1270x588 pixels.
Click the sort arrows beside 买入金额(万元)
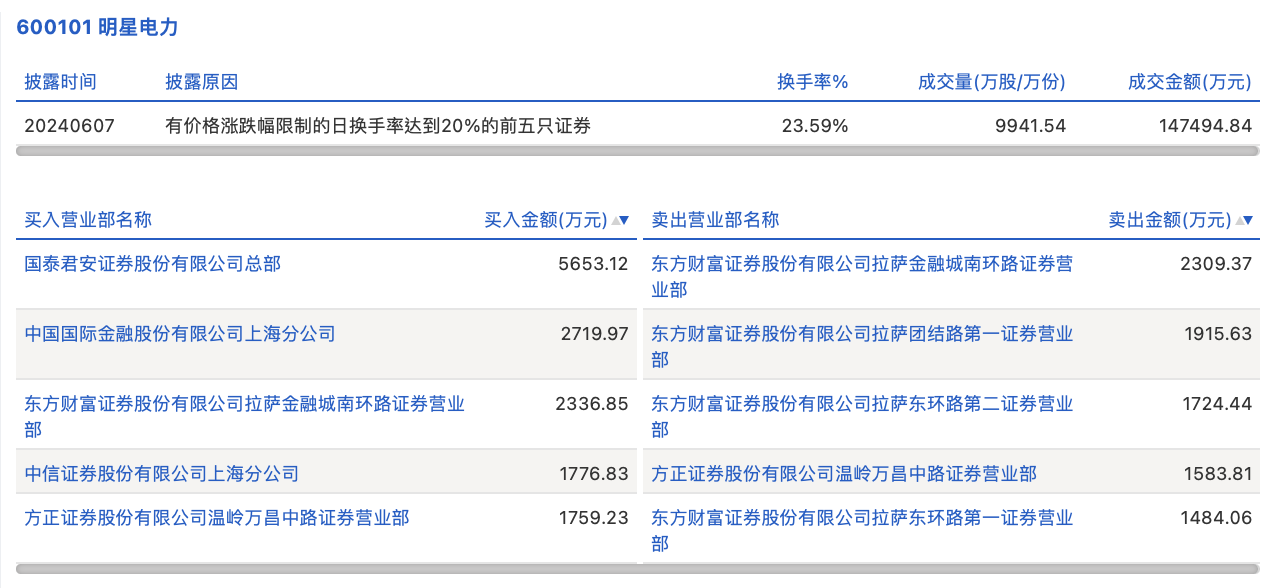620,220
